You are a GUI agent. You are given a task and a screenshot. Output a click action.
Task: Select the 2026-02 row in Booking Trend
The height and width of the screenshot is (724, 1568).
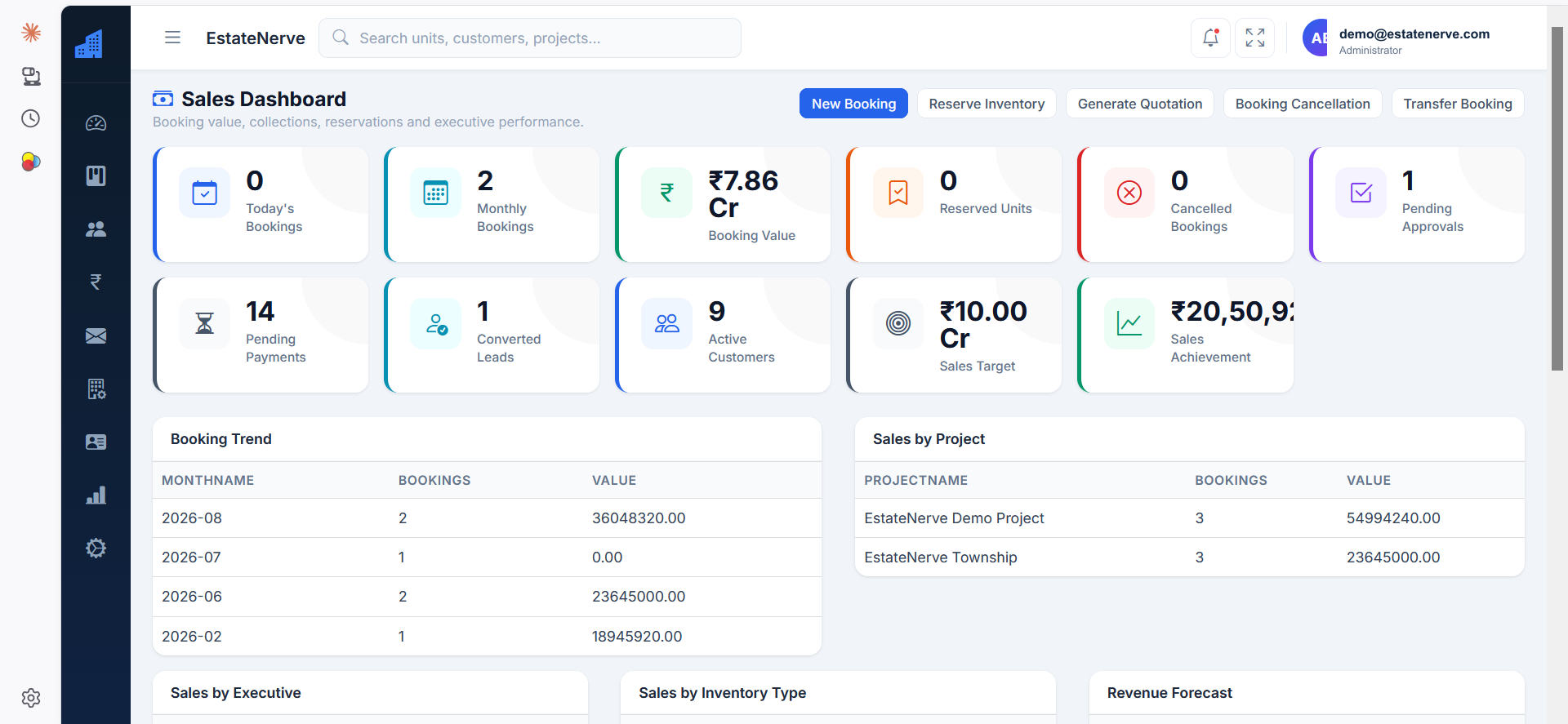click(x=487, y=636)
